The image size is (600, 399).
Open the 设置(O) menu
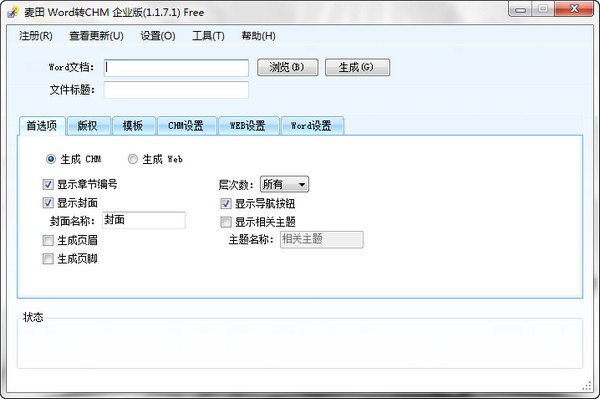158,36
